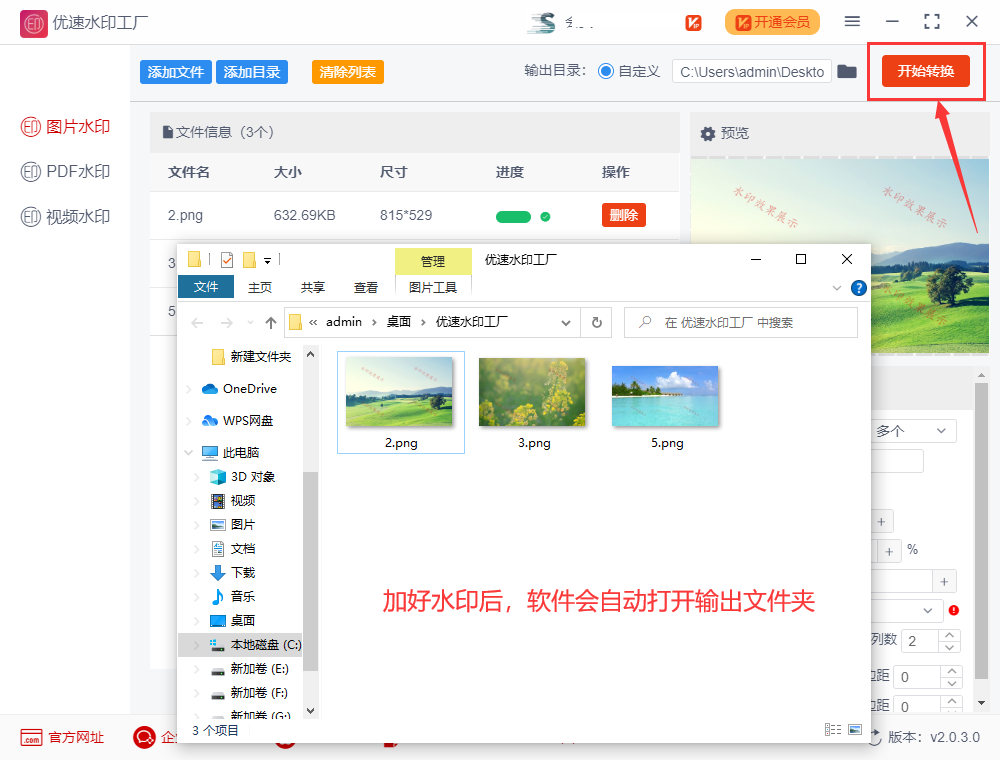Select 本地磁盘 (C:) in navigation pane
Image resolution: width=1000 pixels, height=760 pixels.
(x=240, y=645)
